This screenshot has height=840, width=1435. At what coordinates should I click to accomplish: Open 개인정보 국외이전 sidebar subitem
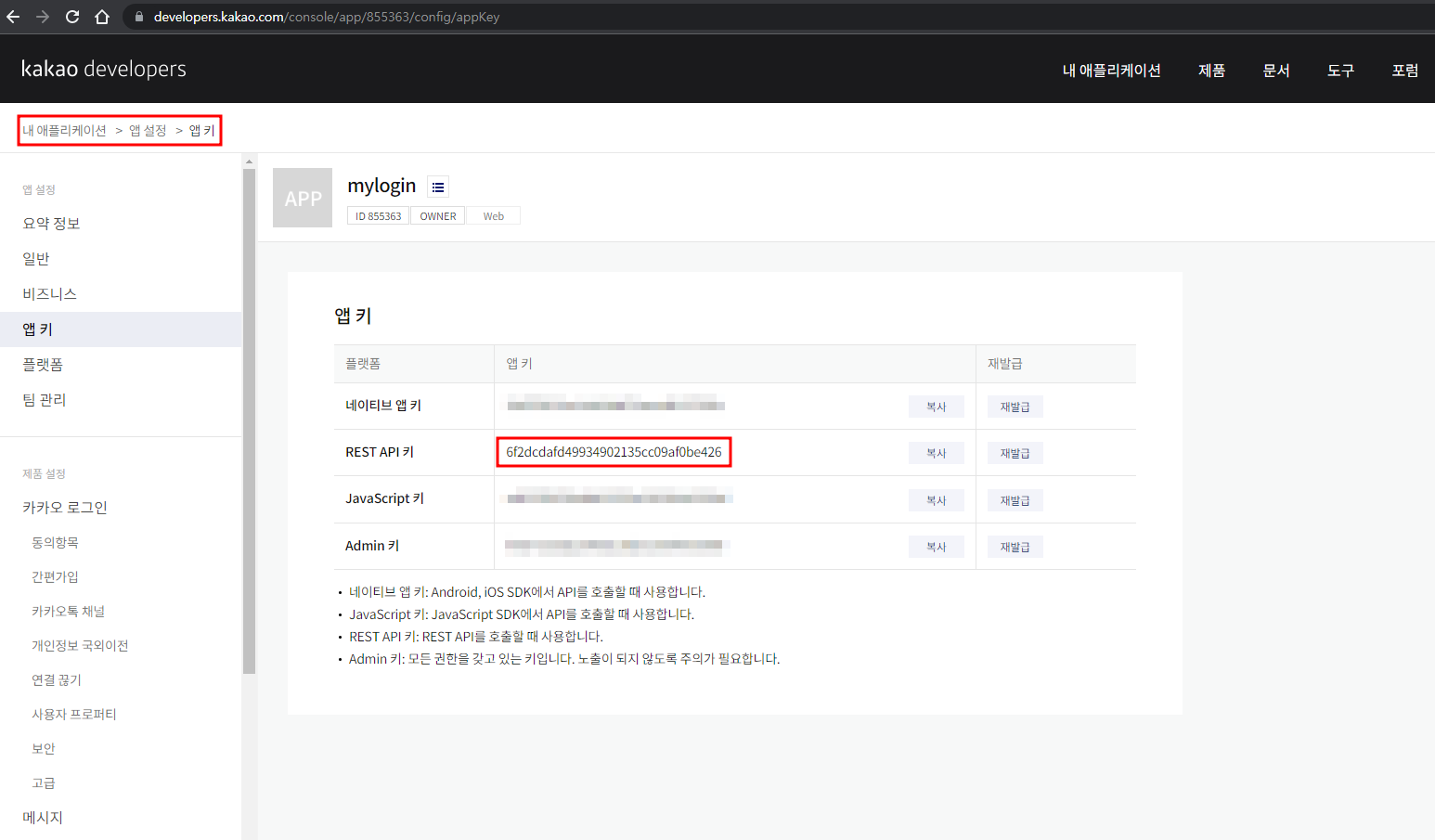tap(80, 645)
